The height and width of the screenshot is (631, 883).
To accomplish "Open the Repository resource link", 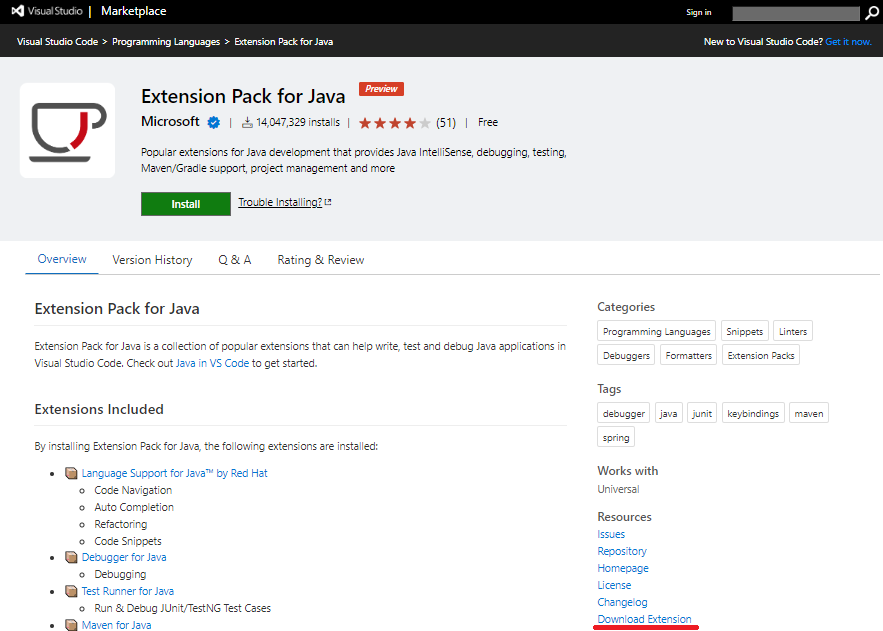I will [x=622, y=551].
